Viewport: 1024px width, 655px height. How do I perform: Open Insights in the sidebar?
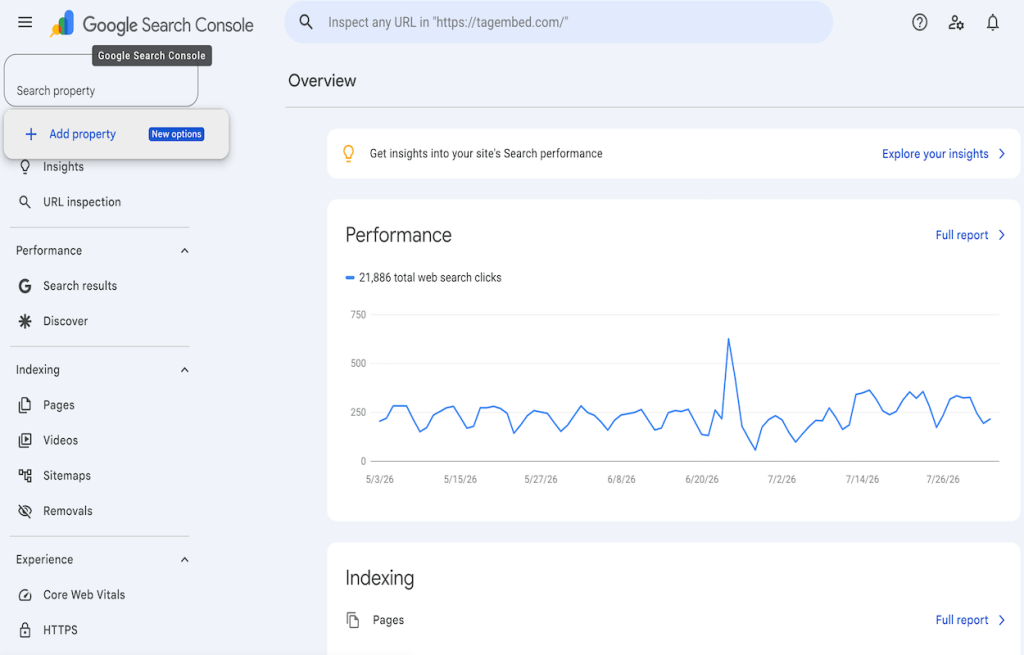click(x=63, y=167)
